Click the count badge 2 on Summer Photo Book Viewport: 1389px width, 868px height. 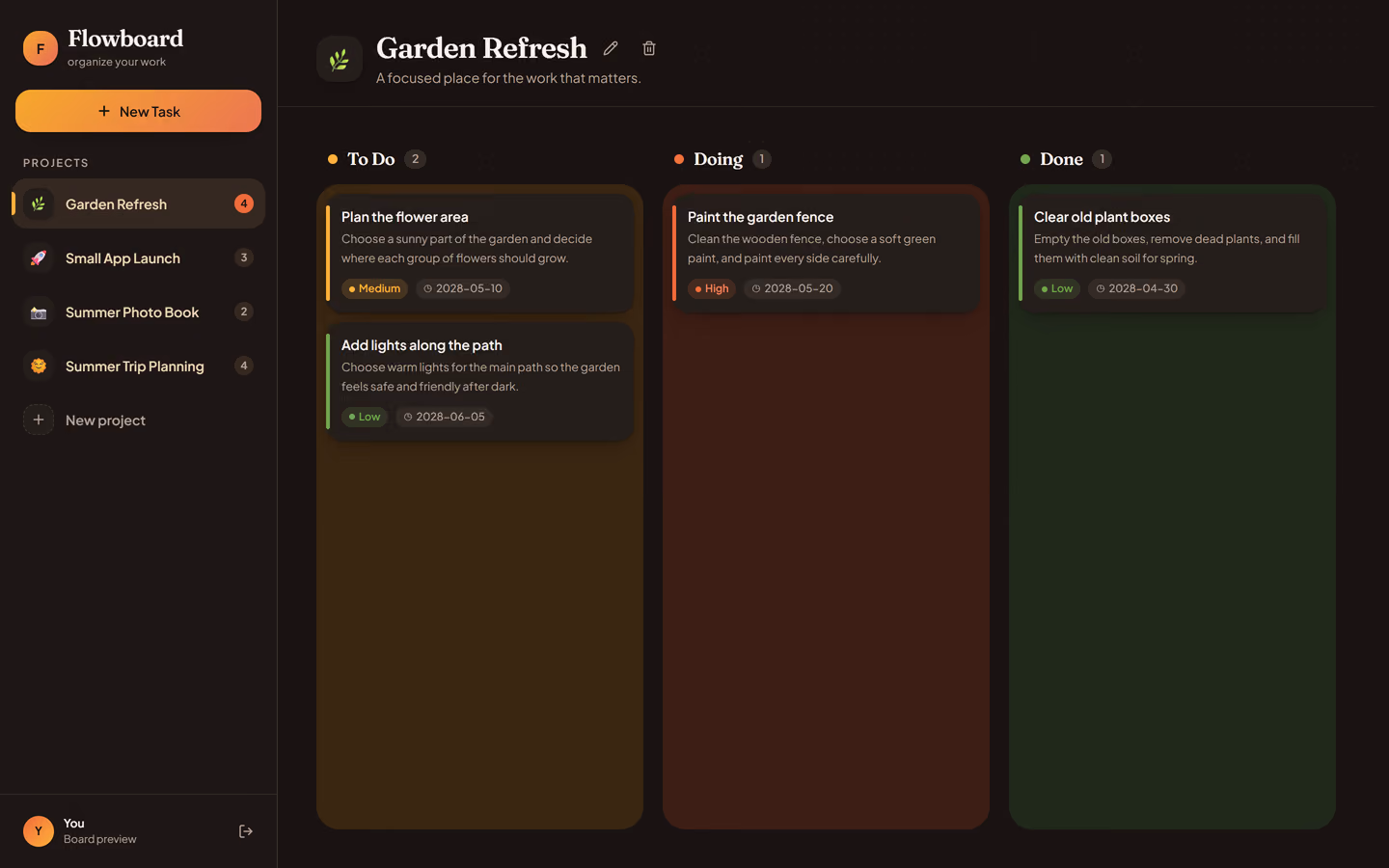244,312
